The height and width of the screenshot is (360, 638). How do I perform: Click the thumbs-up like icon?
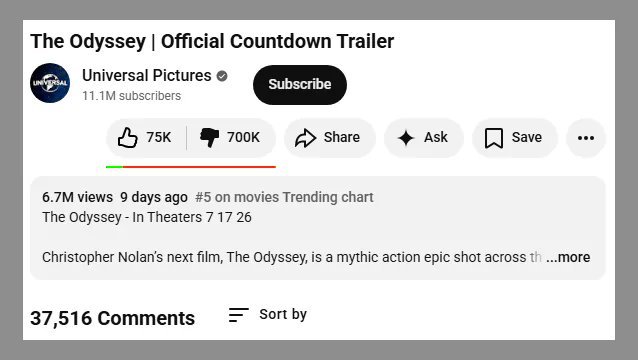click(127, 137)
